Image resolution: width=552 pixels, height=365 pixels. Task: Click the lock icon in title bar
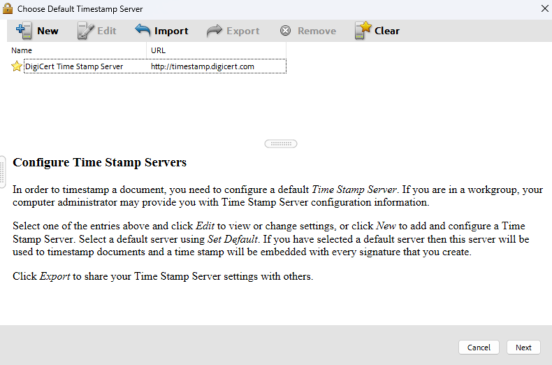[7, 8]
